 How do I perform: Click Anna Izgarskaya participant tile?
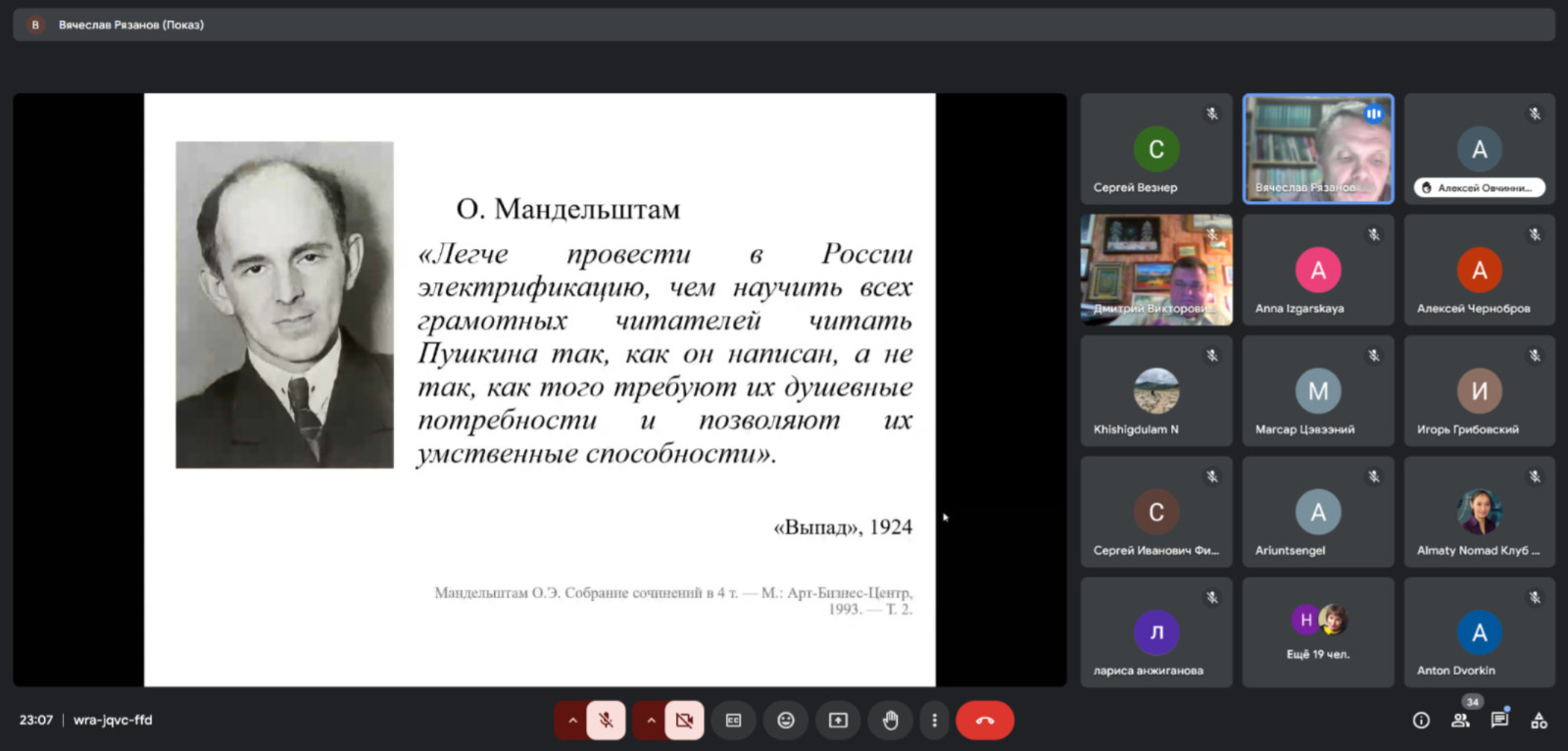pos(1318,270)
